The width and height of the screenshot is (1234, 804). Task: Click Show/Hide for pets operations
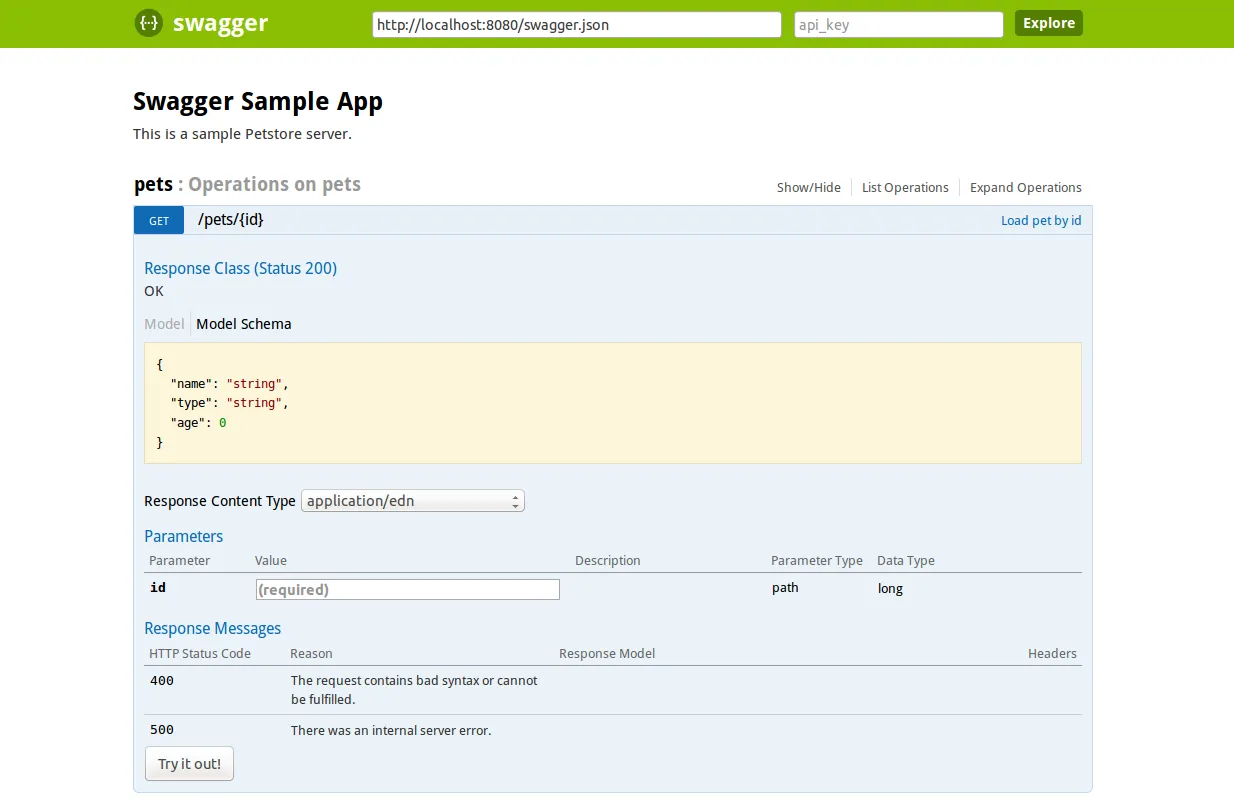[808, 188]
